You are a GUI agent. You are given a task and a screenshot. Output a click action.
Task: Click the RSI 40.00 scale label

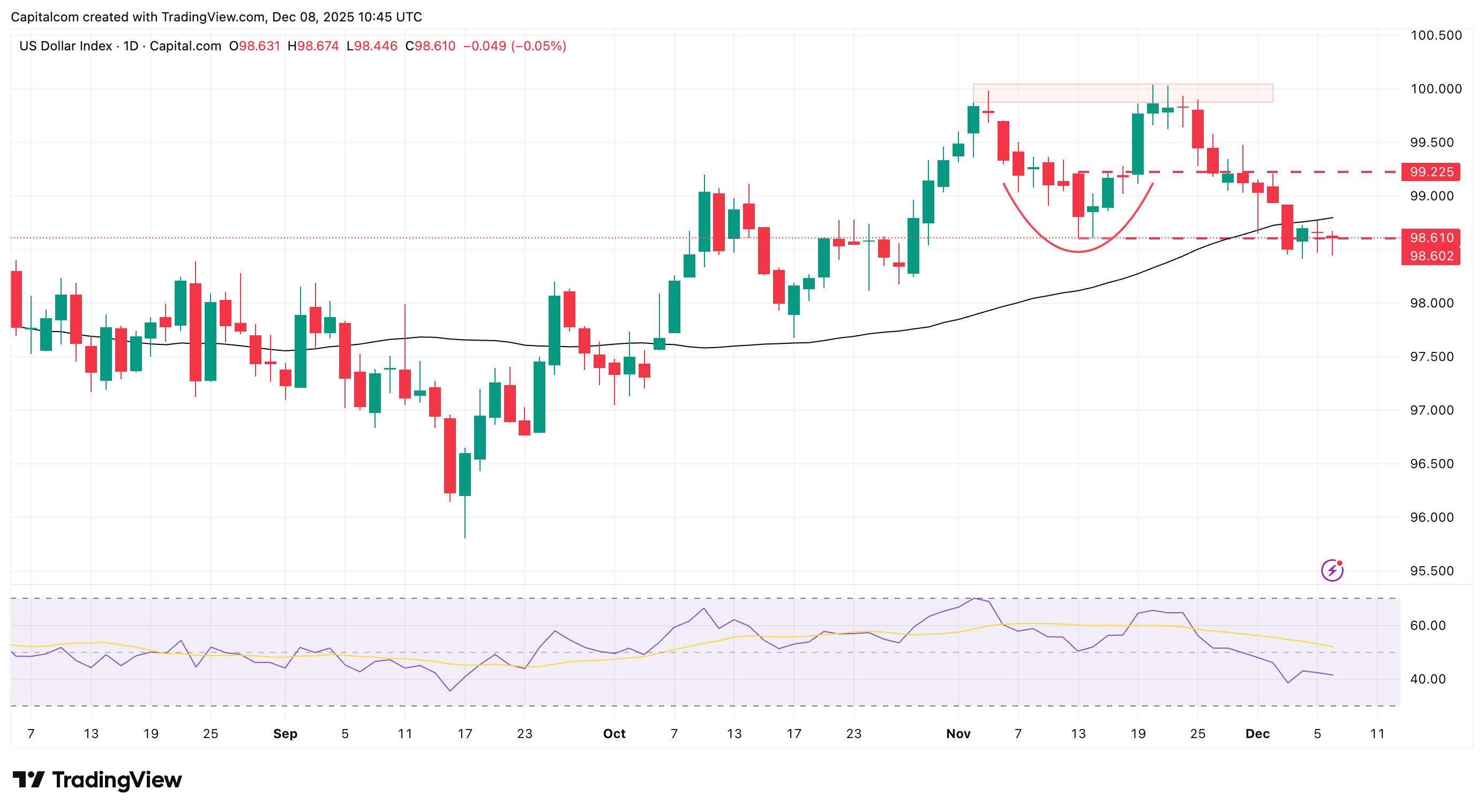coord(1428,679)
